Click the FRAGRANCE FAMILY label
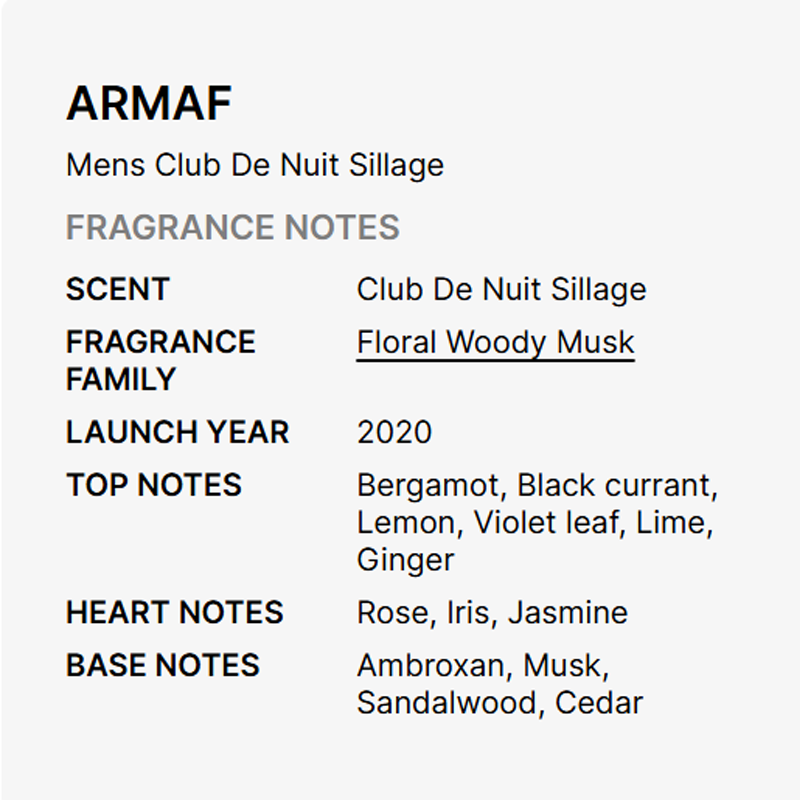 (160, 360)
